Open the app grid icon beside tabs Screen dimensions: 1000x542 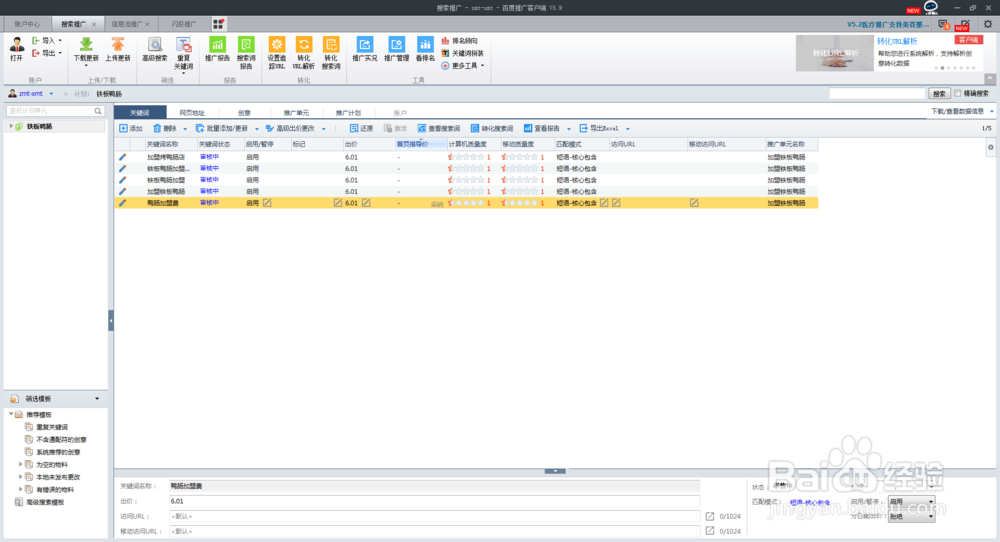pos(218,24)
